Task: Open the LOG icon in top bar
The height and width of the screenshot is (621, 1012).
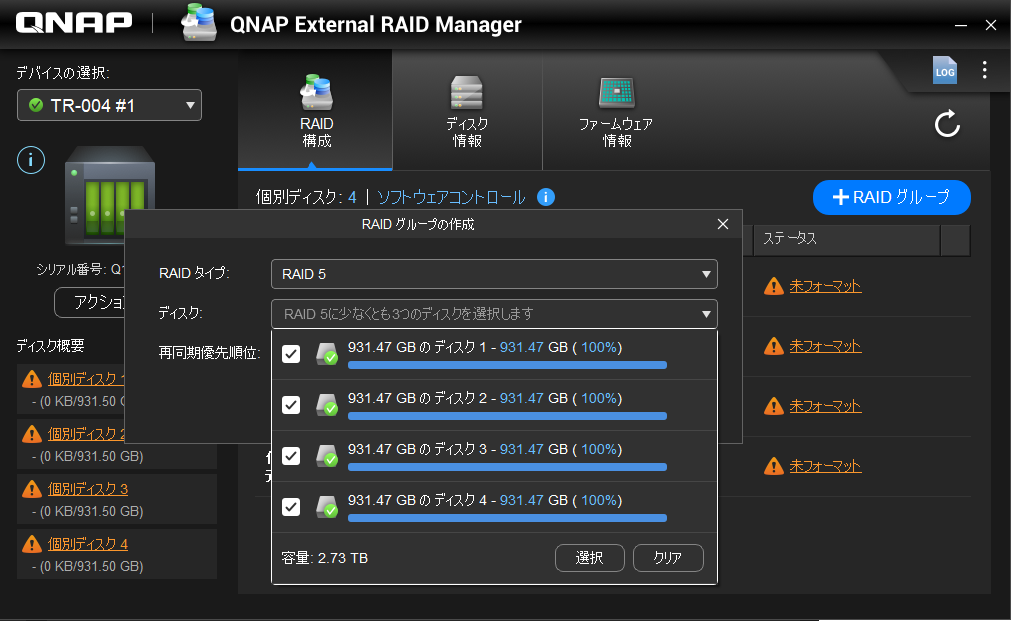Action: pos(944,69)
